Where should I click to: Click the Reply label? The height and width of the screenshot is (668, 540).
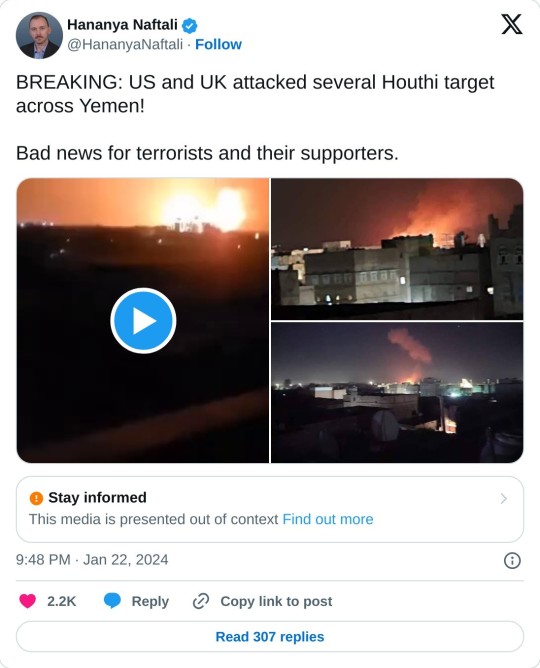click(150, 601)
